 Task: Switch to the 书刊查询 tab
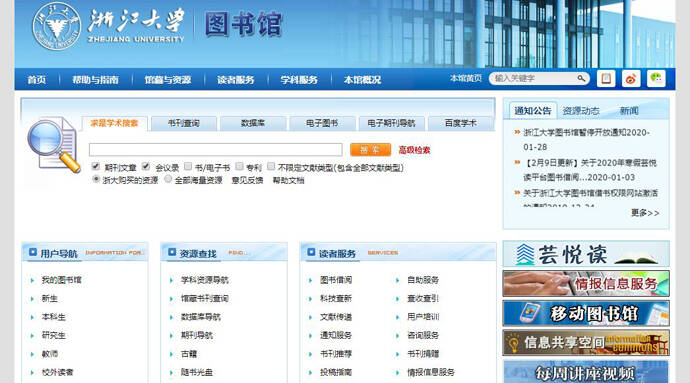point(184,123)
